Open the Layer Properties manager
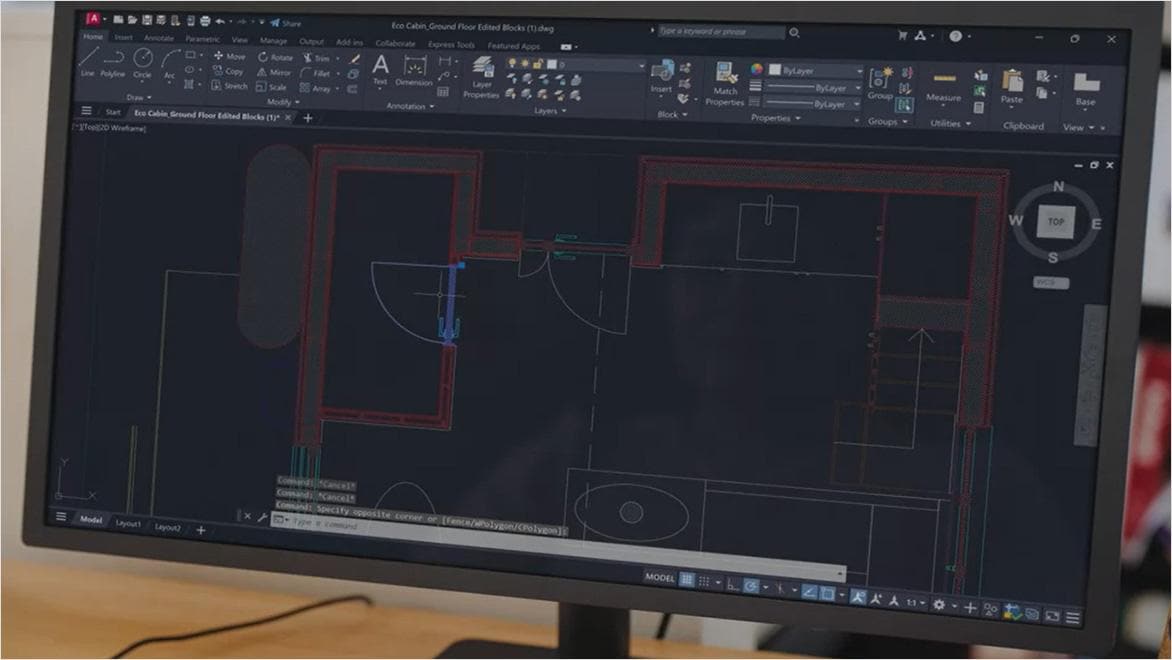Image resolution: width=1172 pixels, height=660 pixels. click(483, 70)
